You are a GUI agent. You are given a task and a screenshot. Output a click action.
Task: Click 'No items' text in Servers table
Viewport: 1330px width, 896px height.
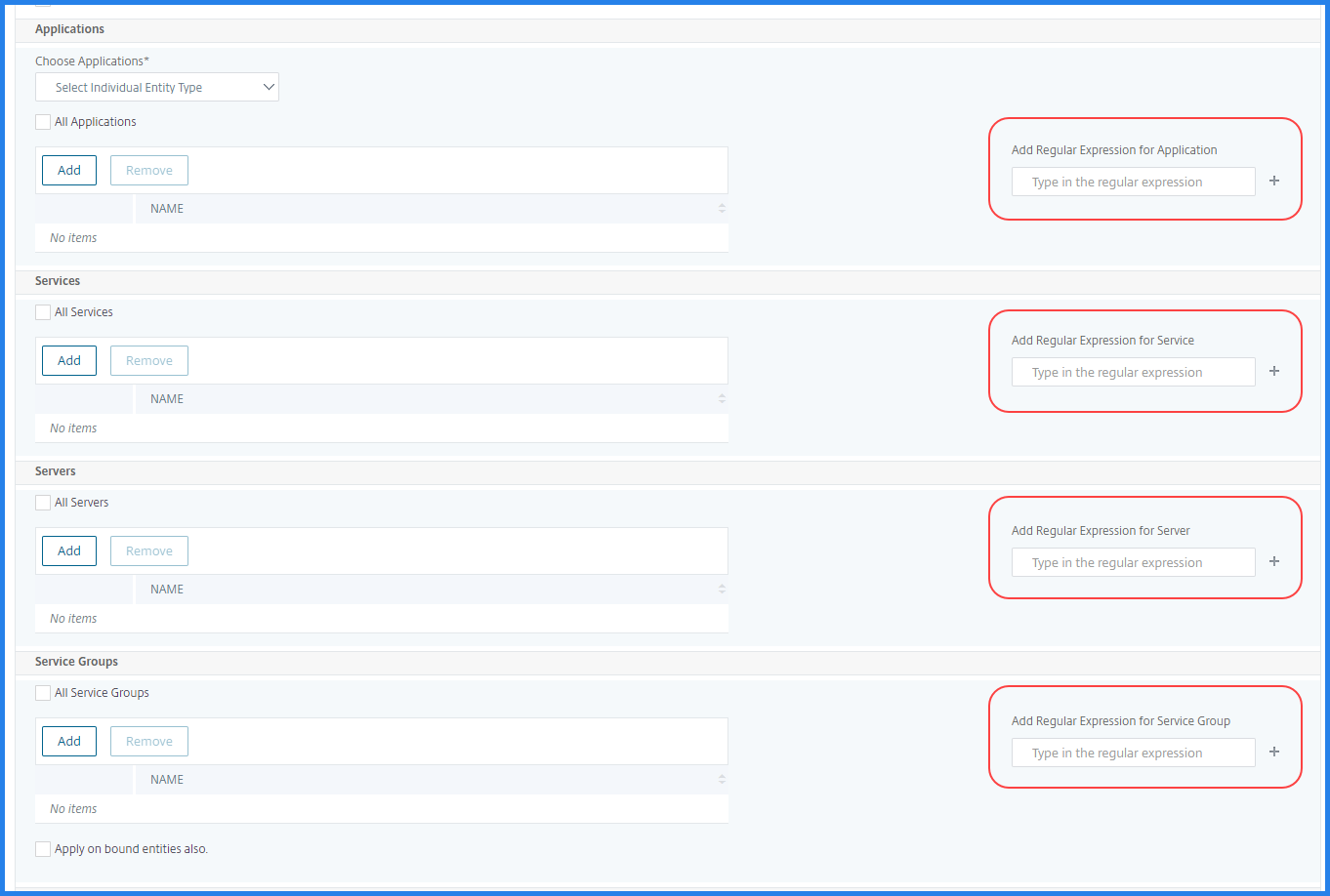click(x=73, y=618)
